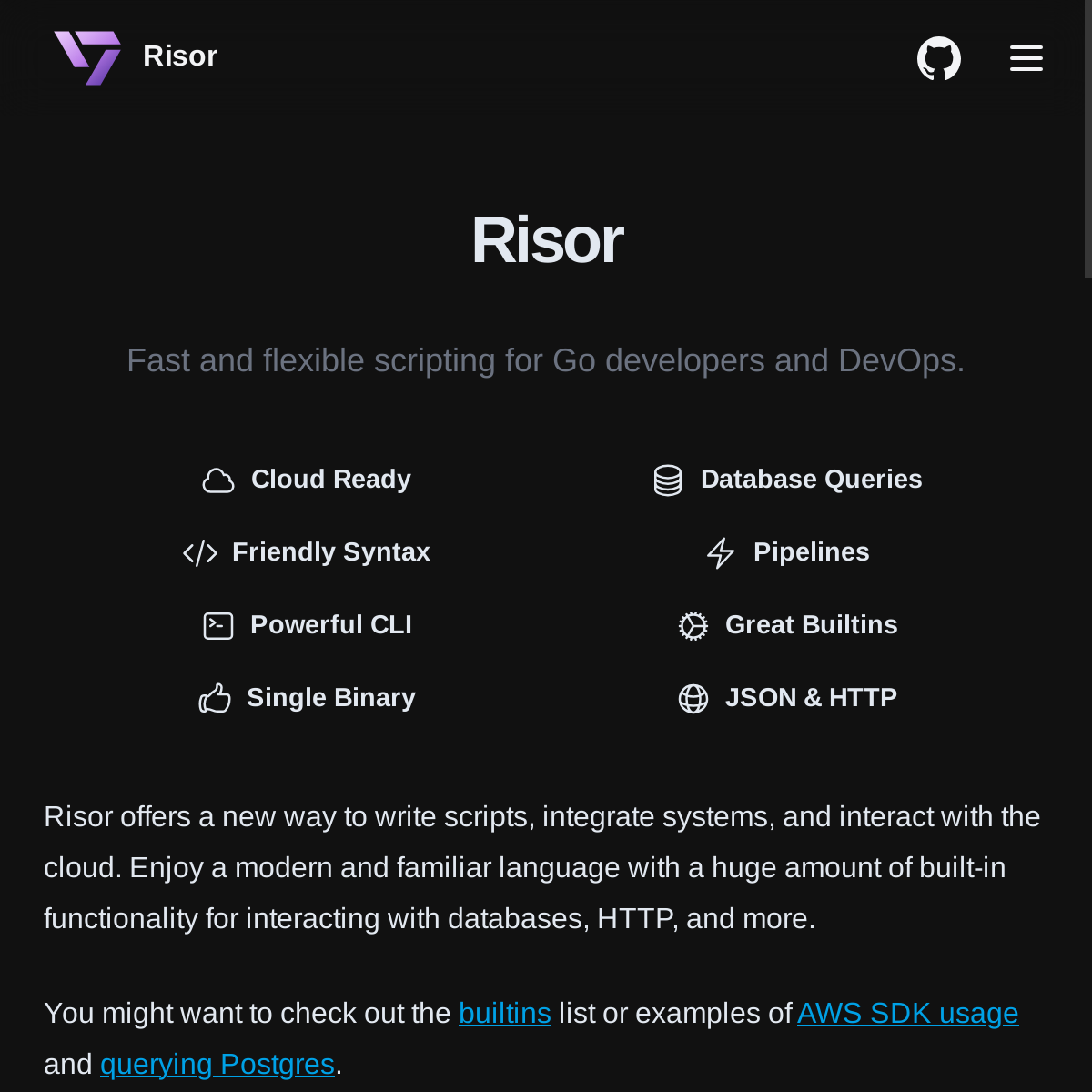Image resolution: width=1092 pixels, height=1092 pixels.
Task: Click the Cloud Ready feature label
Action: click(331, 480)
